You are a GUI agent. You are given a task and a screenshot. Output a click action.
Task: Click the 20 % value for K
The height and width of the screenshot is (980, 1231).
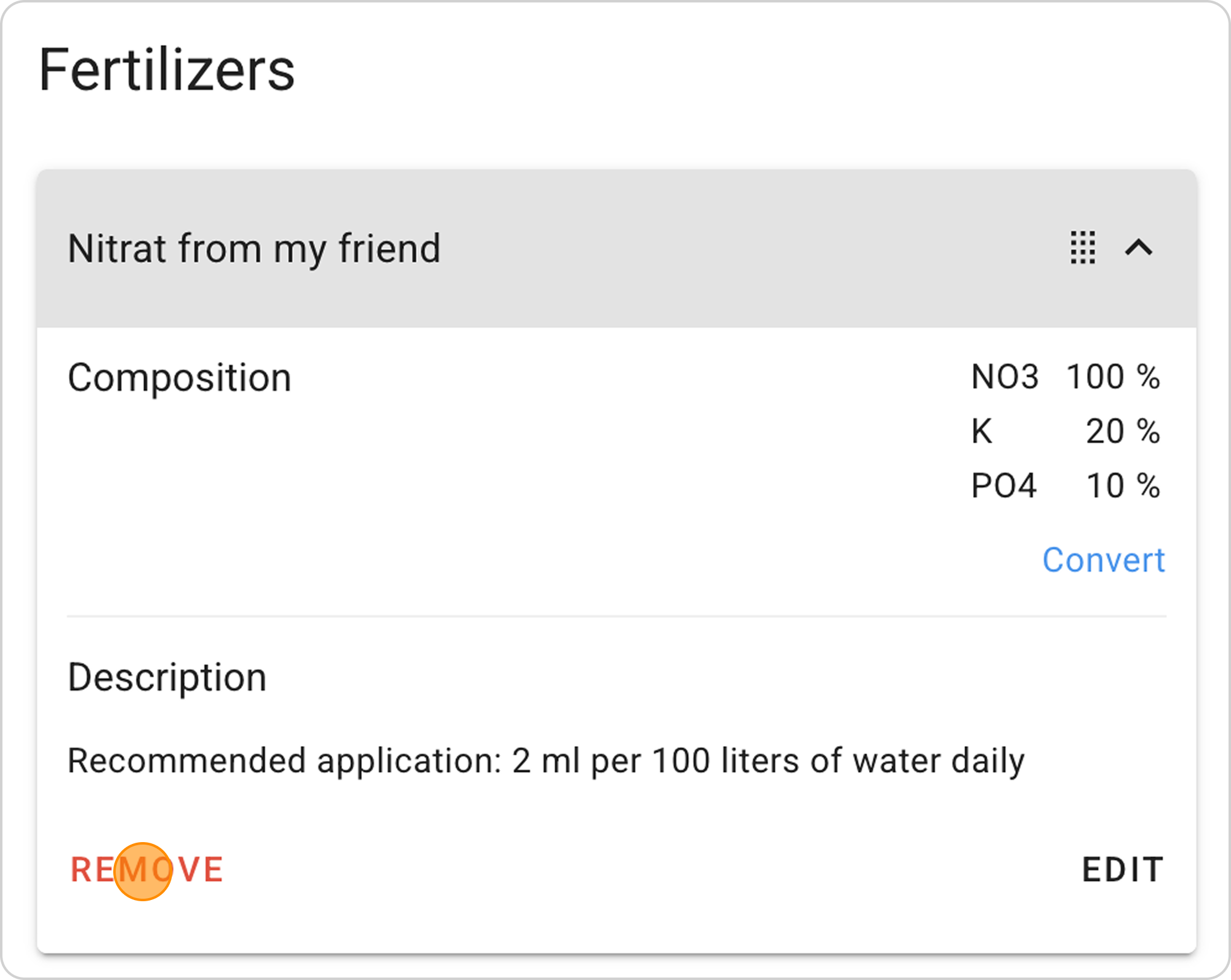click(x=1123, y=431)
